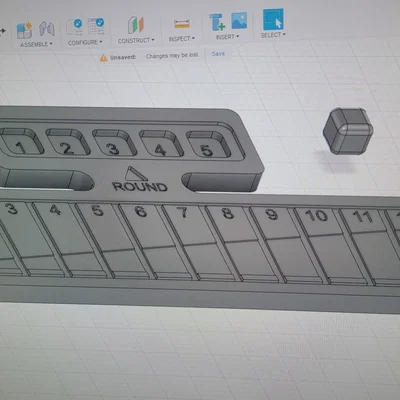Image resolution: width=400 pixels, height=400 pixels.
Task: Select the triangle marker above ROUND
Action: 136,174
